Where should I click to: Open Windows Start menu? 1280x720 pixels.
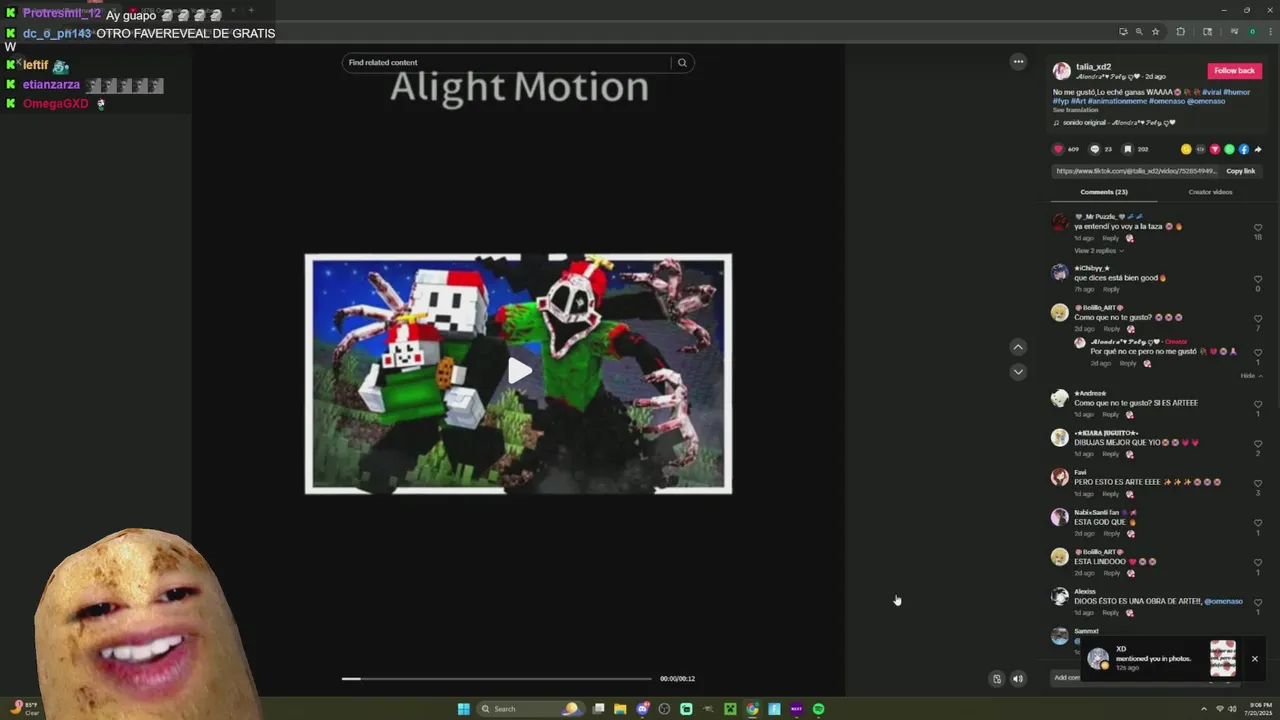pos(463,709)
